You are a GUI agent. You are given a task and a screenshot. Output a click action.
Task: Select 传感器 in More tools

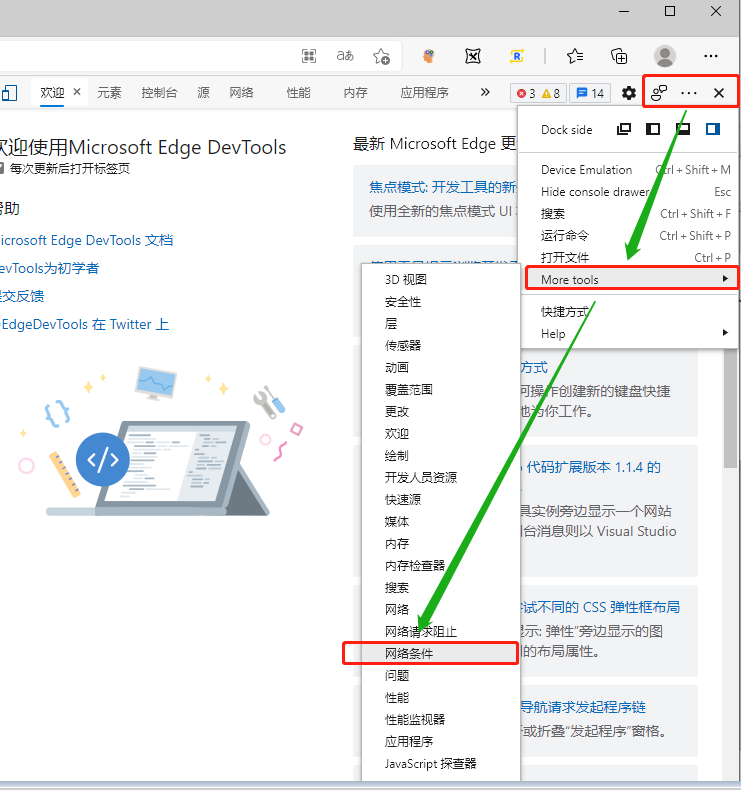[x=441, y=345]
